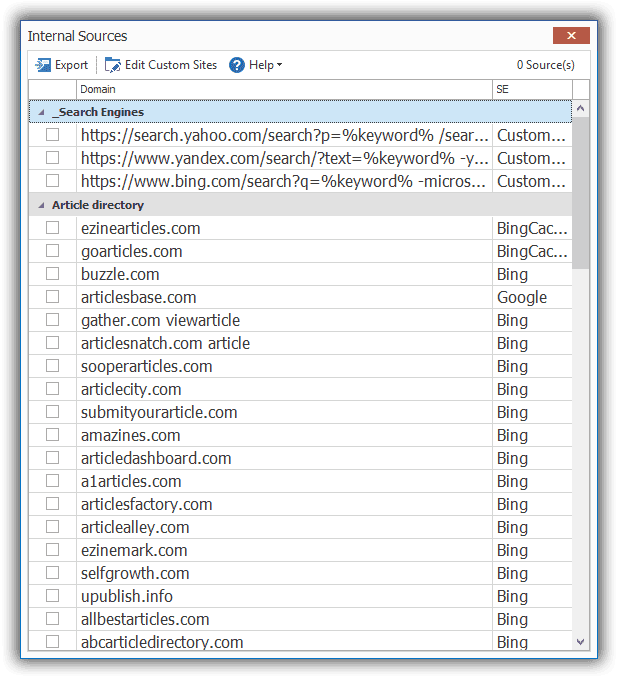
Task: Check the articlealley.com checkbox
Action: point(52,527)
